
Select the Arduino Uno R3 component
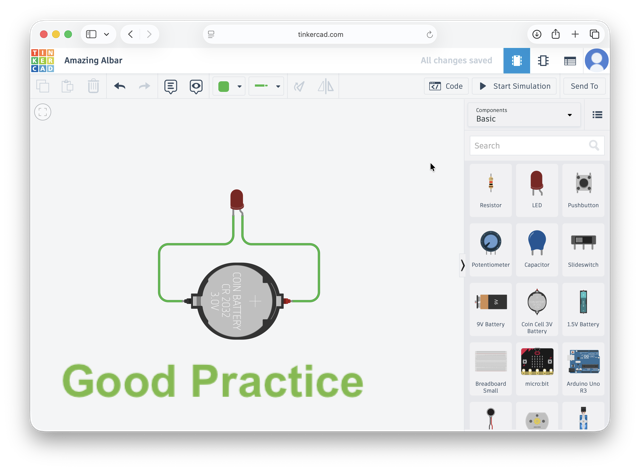pyautogui.click(x=583, y=369)
